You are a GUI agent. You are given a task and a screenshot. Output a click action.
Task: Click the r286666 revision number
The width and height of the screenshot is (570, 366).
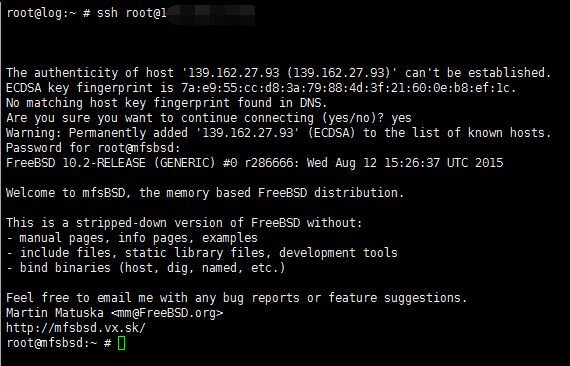269,163
